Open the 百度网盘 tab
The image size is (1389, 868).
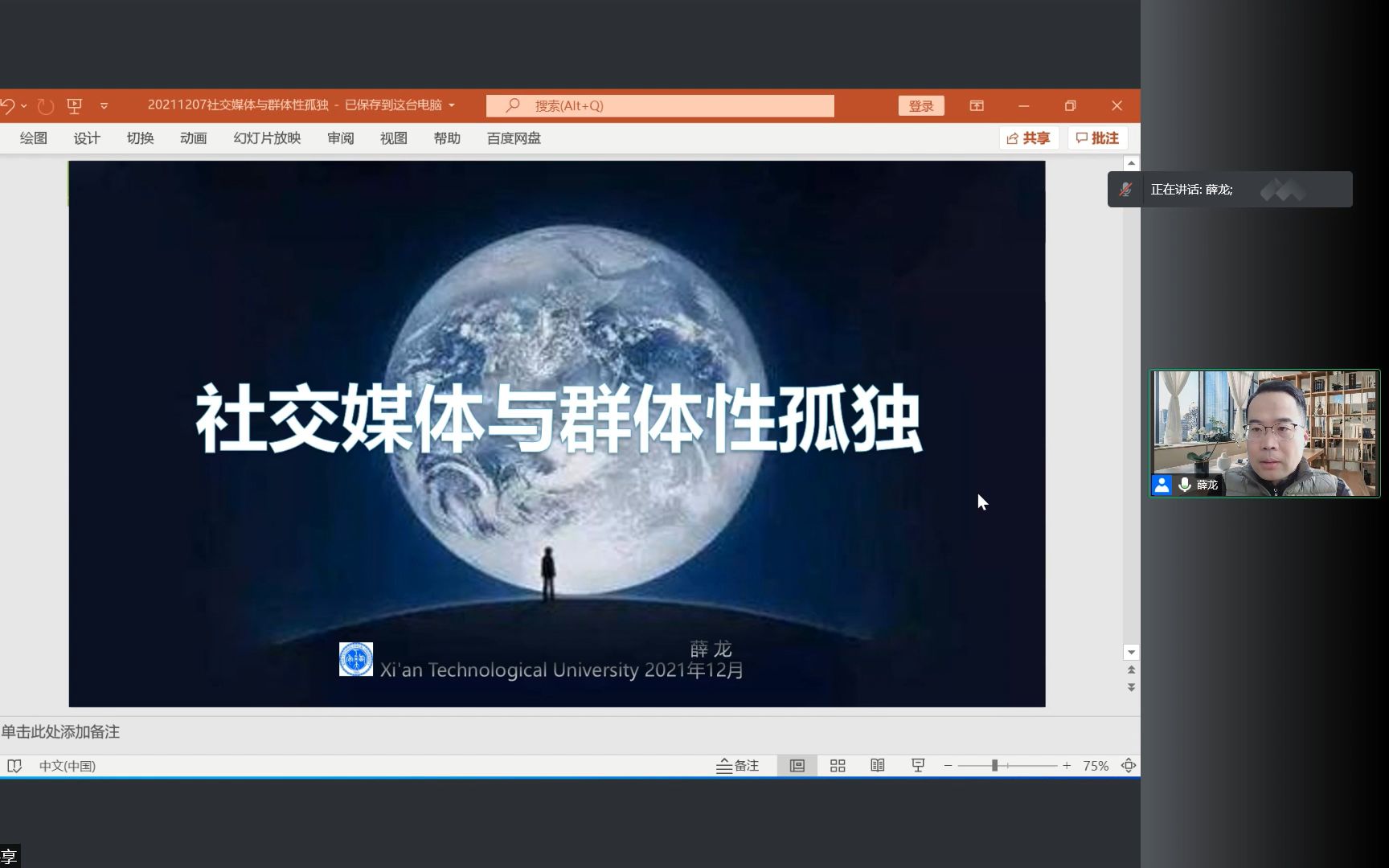(x=514, y=138)
